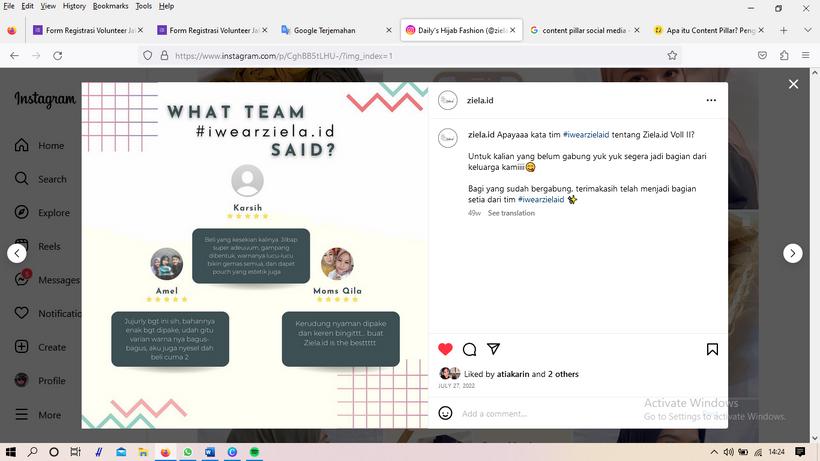Close the post overlay with X
The height and width of the screenshot is (461, 820).
tap(793, 84)
